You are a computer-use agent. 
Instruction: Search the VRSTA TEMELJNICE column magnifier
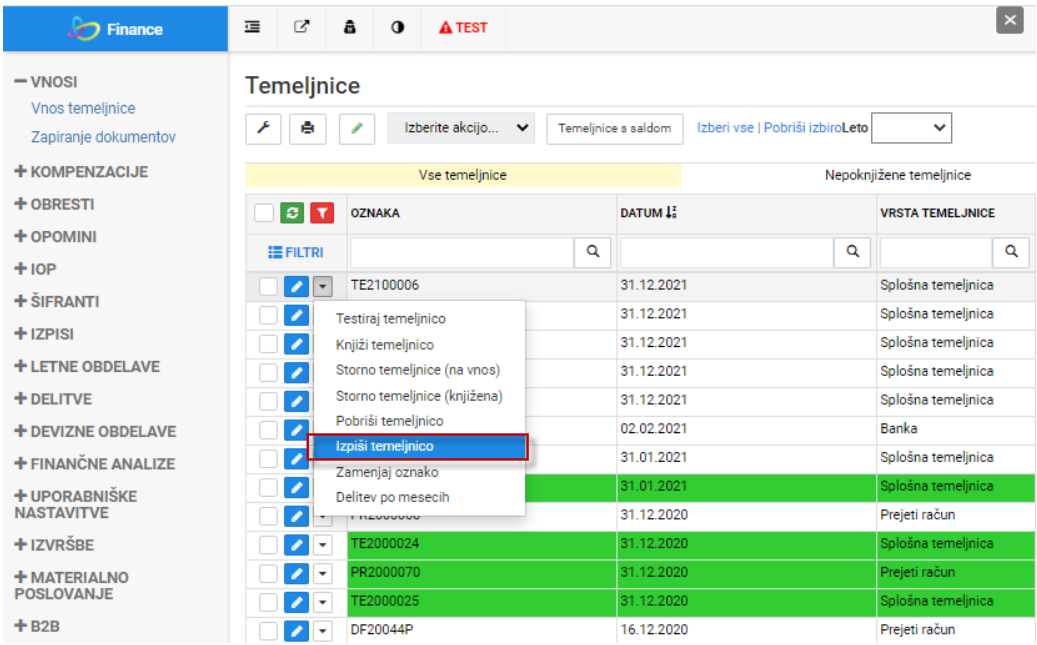pyautogui.click(x=1011, y=252)
